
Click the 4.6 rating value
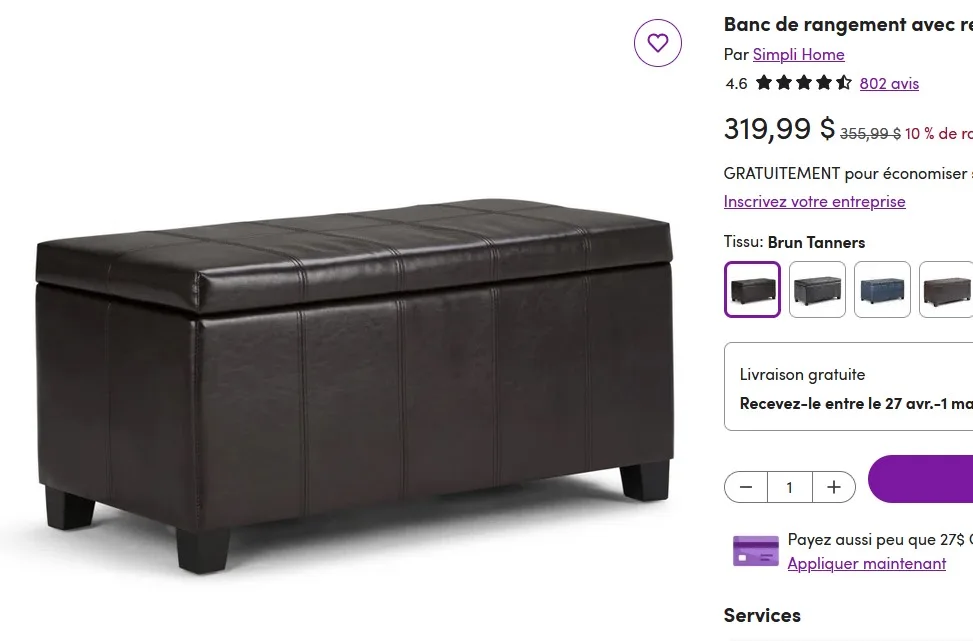tap(736, 83)
